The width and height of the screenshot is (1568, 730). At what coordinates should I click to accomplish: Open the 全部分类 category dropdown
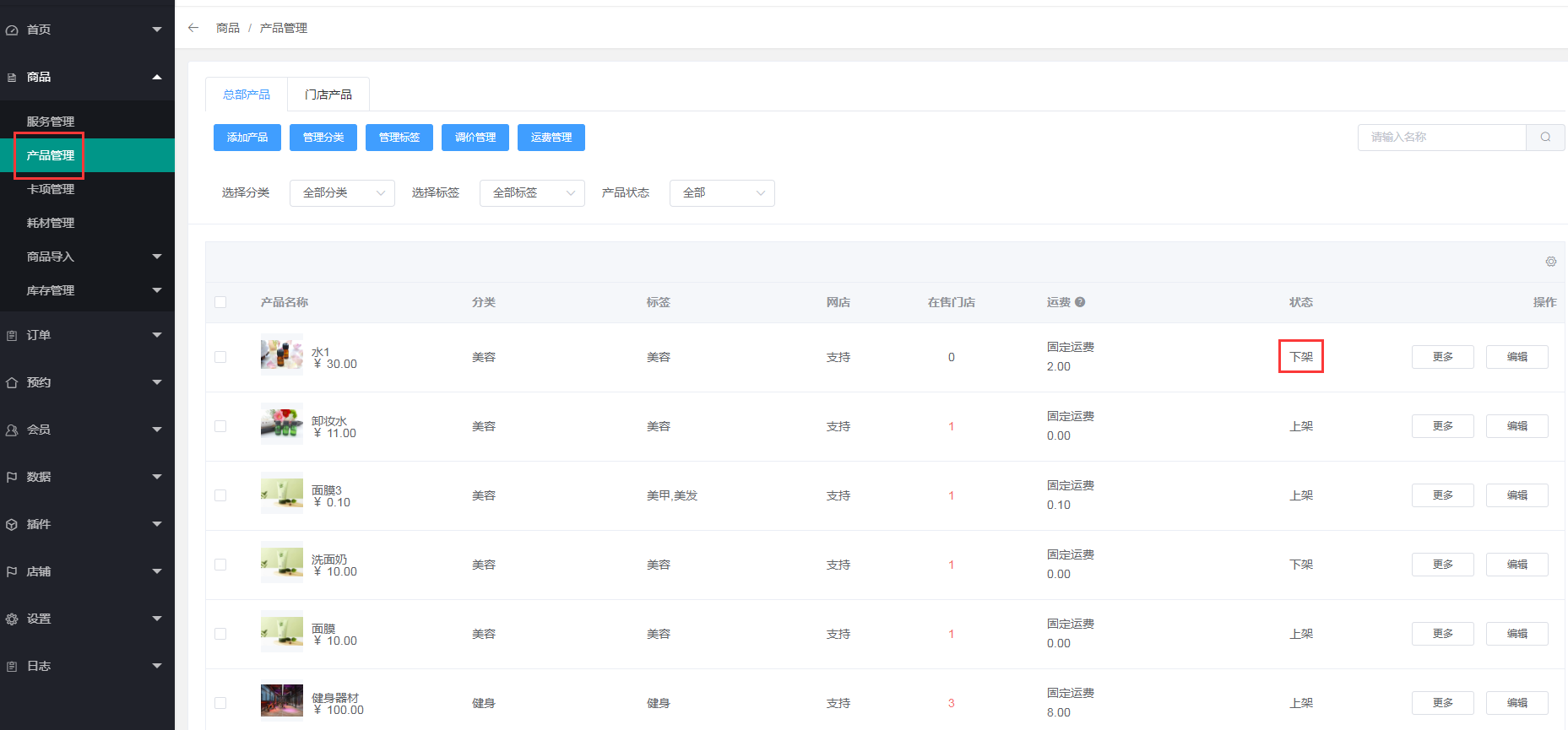tap(342, 193)
